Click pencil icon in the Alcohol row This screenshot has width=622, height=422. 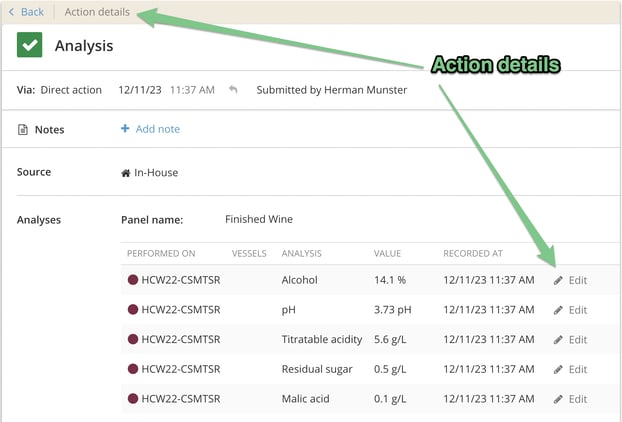pos(558,280)
